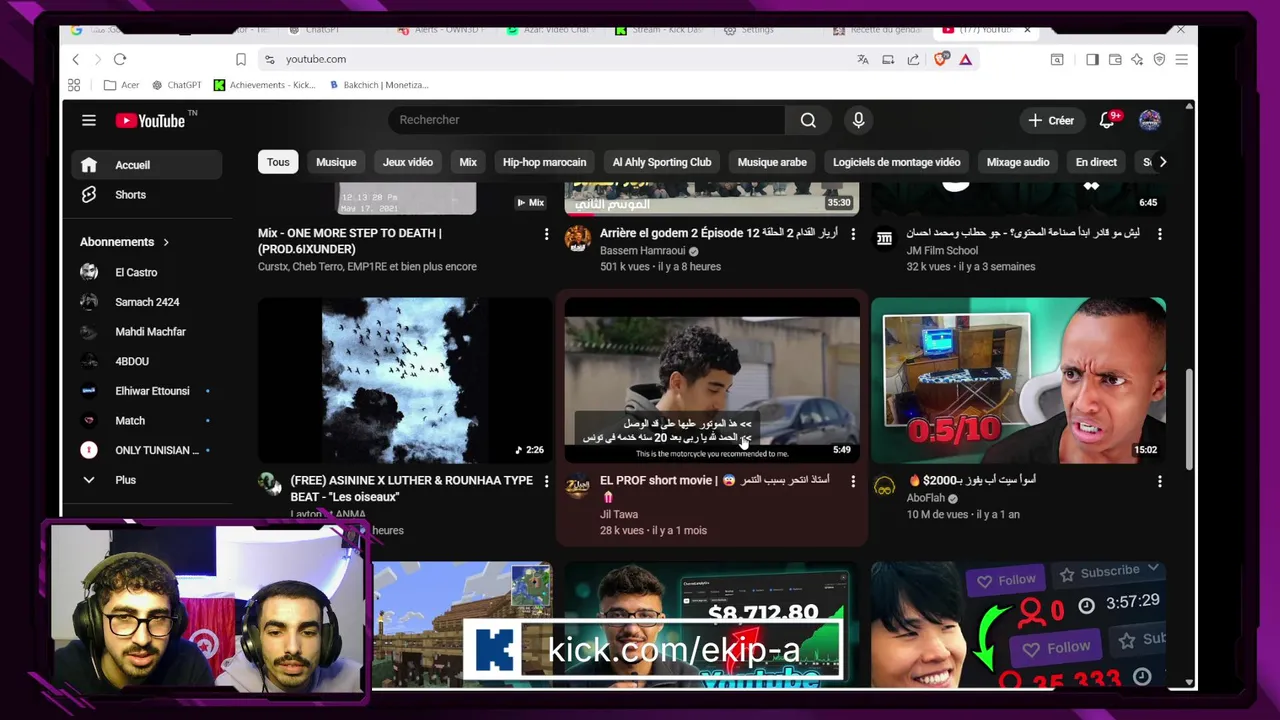Open the Bakchich Monetiza bookmark
This screenshot has height=720, width=1280.
[x=378, y=85]
